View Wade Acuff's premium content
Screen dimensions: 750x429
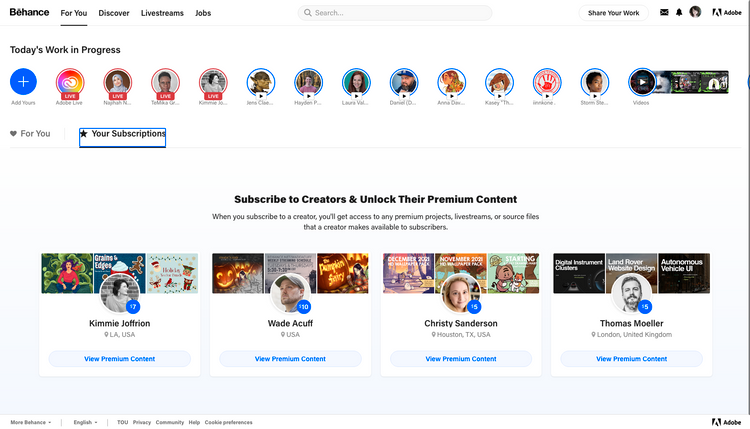(290, 359)
